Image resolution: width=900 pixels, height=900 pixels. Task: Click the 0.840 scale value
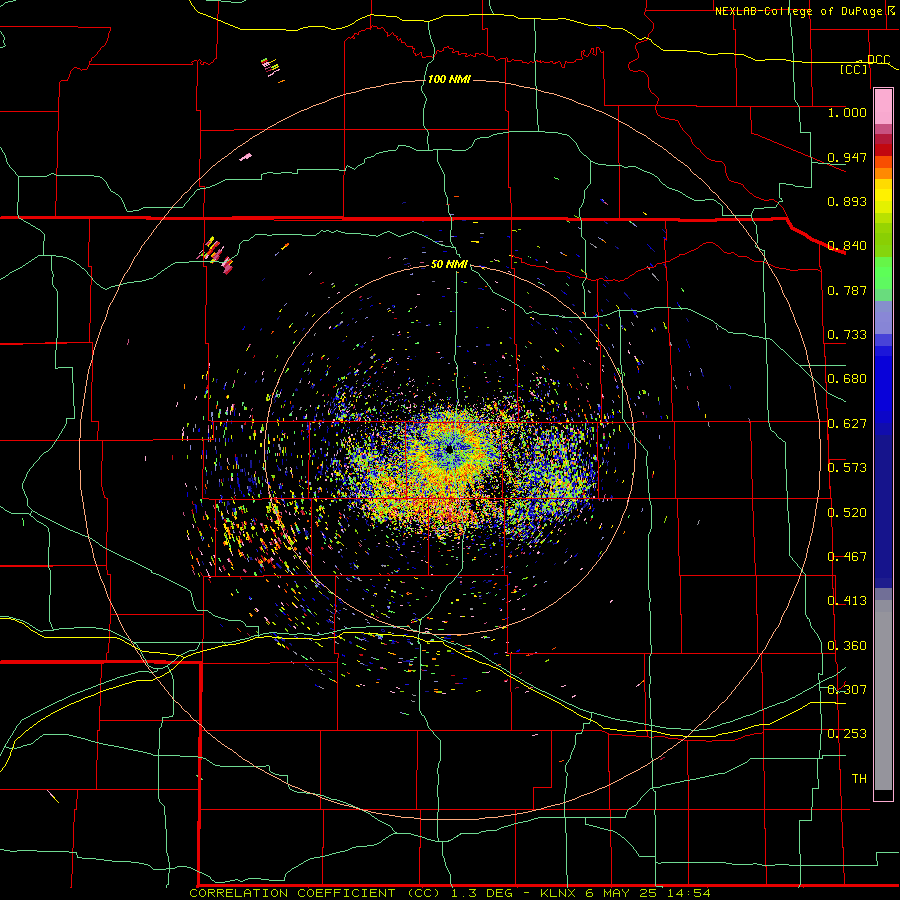pos(847,246)
